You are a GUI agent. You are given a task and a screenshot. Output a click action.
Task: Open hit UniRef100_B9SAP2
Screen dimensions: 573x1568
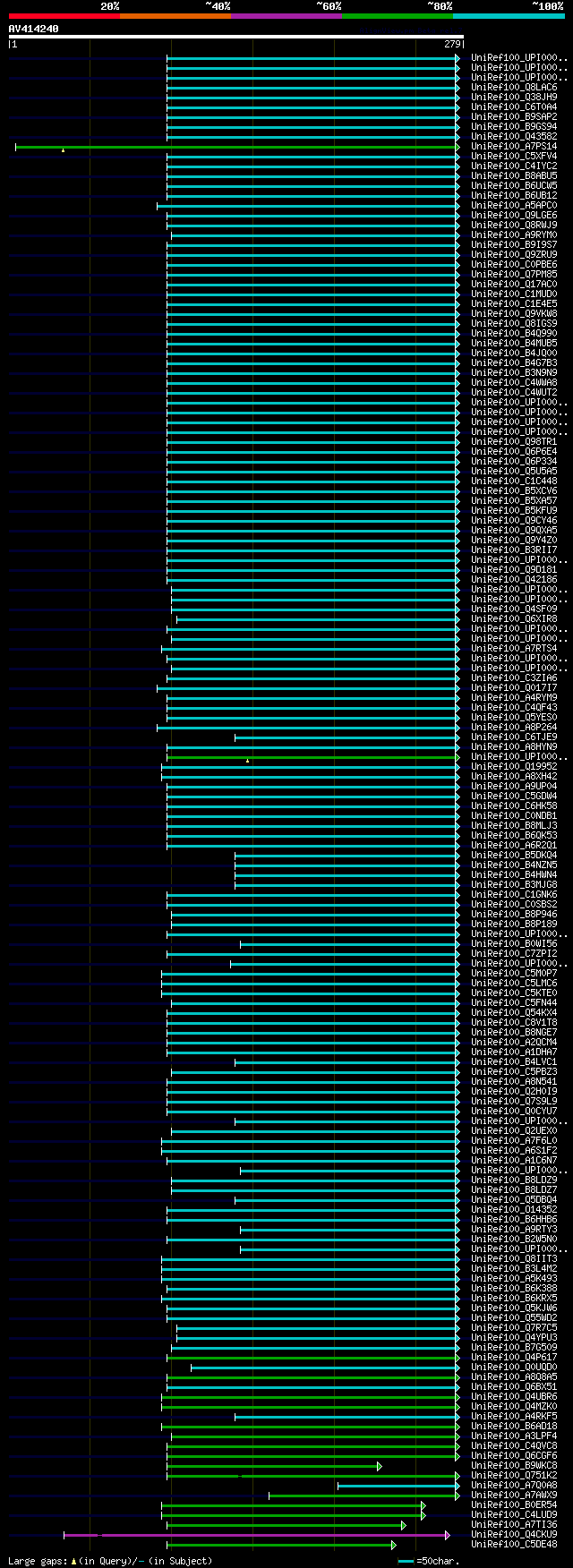pos(514,117)
